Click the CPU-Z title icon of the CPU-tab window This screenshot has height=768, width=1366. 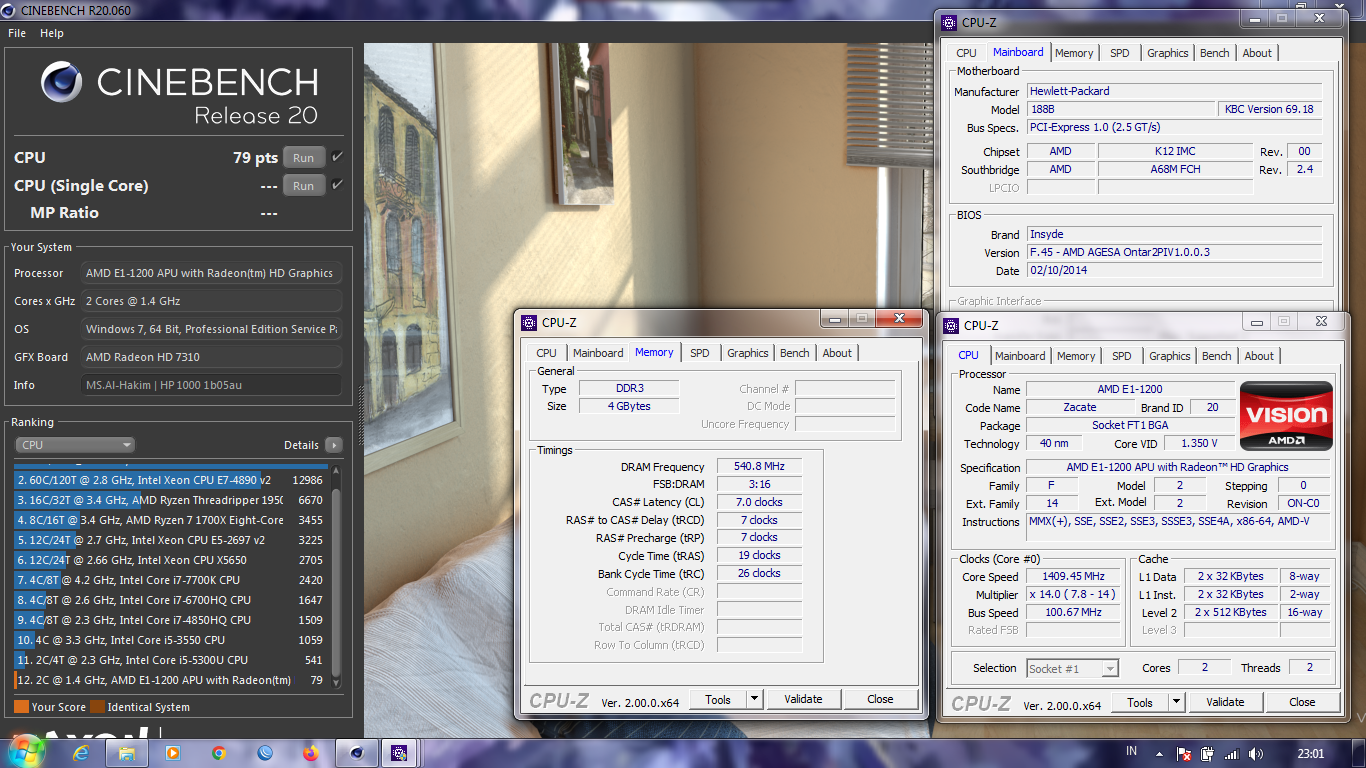[x=952, y=325]
